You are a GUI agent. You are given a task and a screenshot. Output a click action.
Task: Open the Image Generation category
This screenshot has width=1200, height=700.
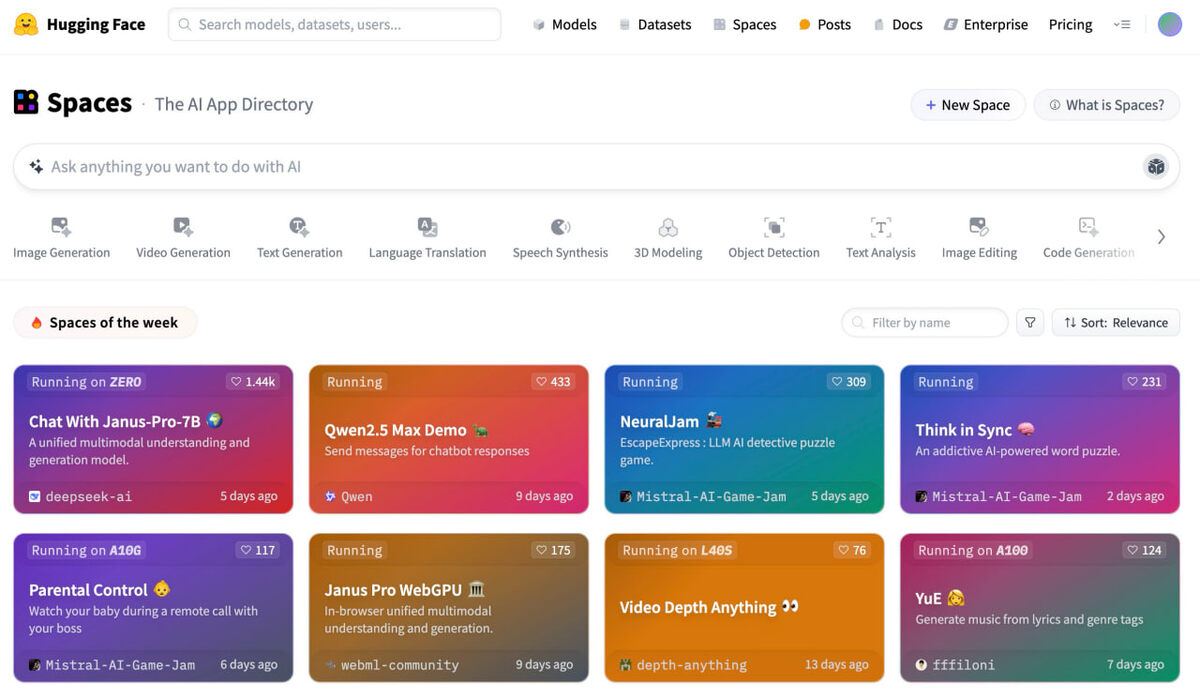[61, 239]
